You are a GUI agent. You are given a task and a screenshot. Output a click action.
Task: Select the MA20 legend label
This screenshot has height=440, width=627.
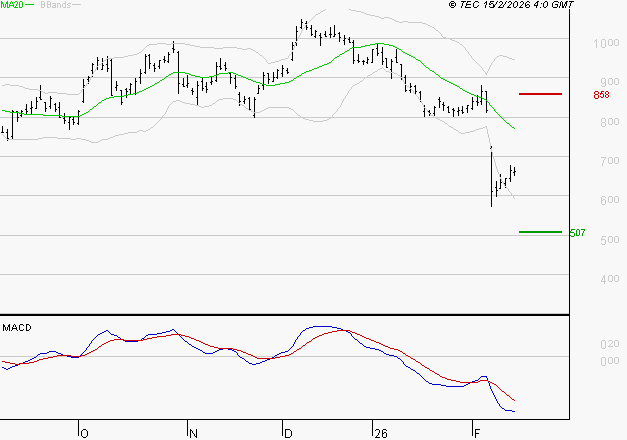(12, 5)
